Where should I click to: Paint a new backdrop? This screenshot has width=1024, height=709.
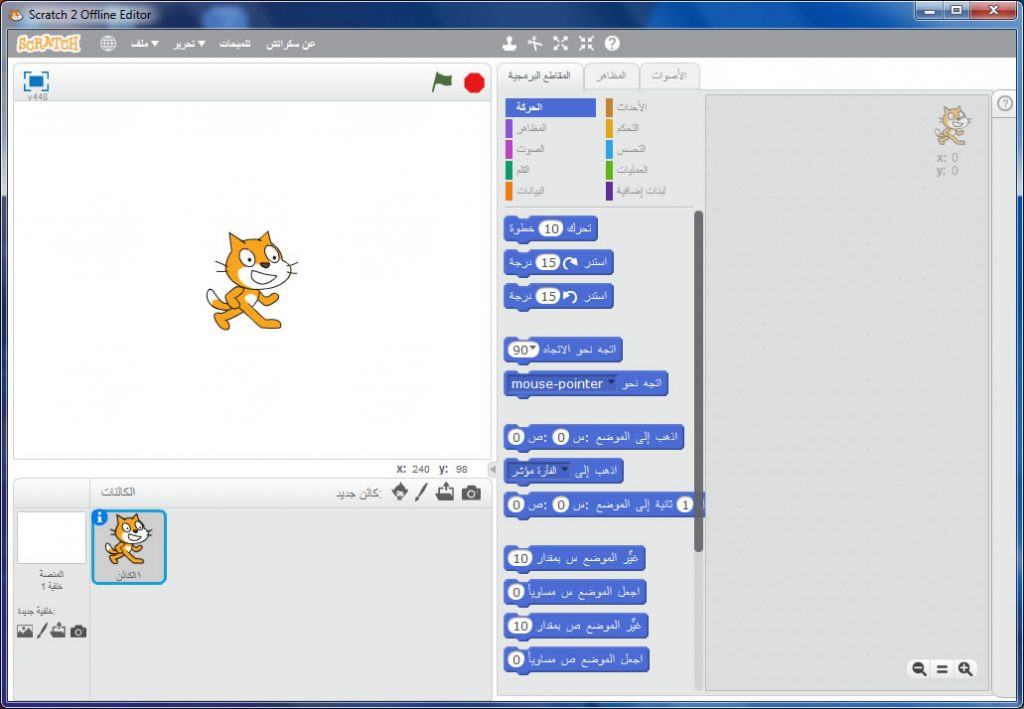pyautogui.click(x=42, y=631)
